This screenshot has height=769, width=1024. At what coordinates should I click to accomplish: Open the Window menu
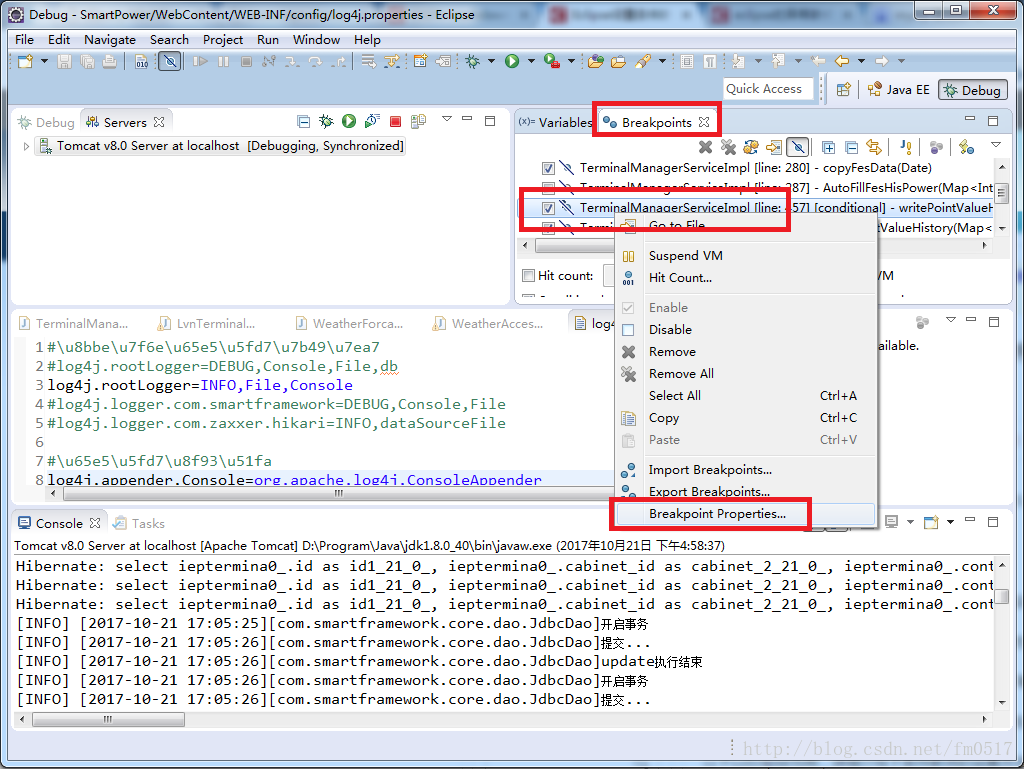point(316,40)
